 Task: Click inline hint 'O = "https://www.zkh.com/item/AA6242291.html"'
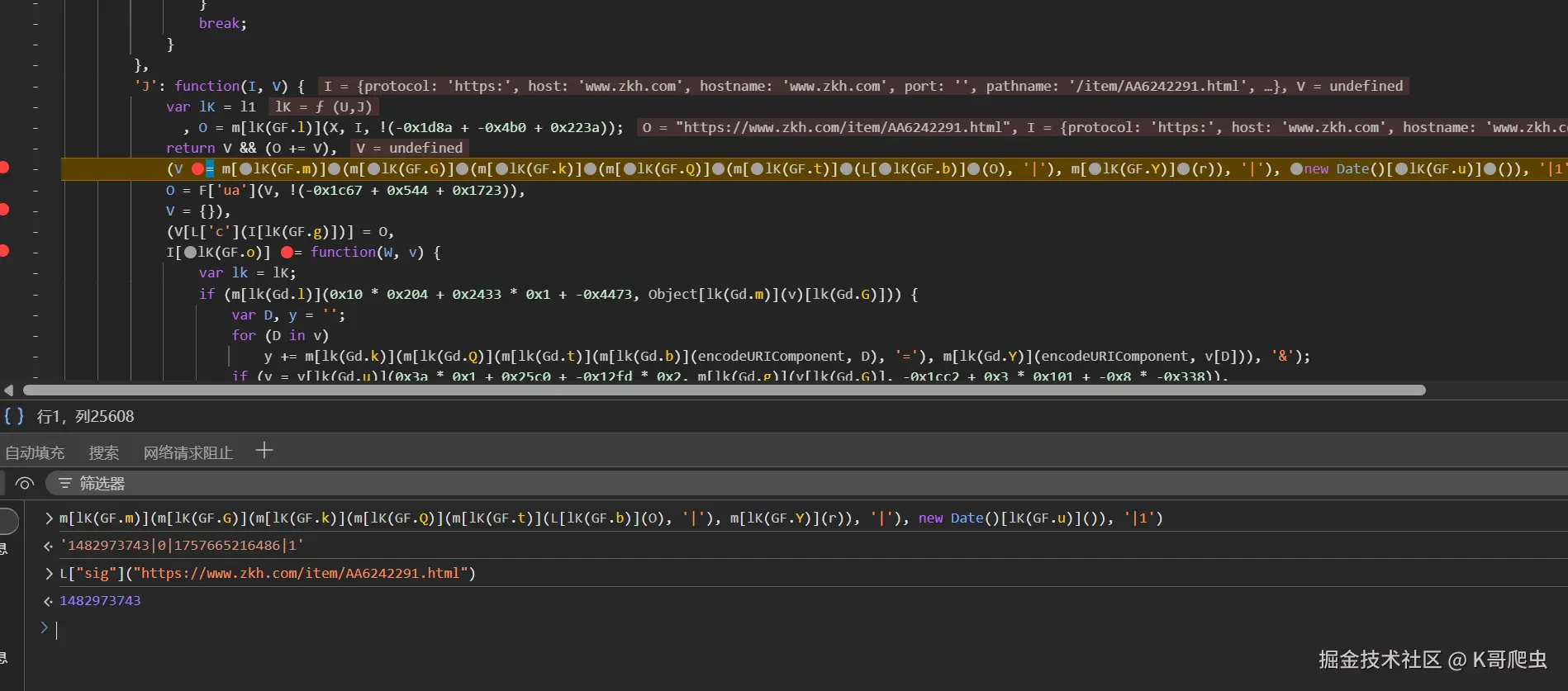point(1103,127)
